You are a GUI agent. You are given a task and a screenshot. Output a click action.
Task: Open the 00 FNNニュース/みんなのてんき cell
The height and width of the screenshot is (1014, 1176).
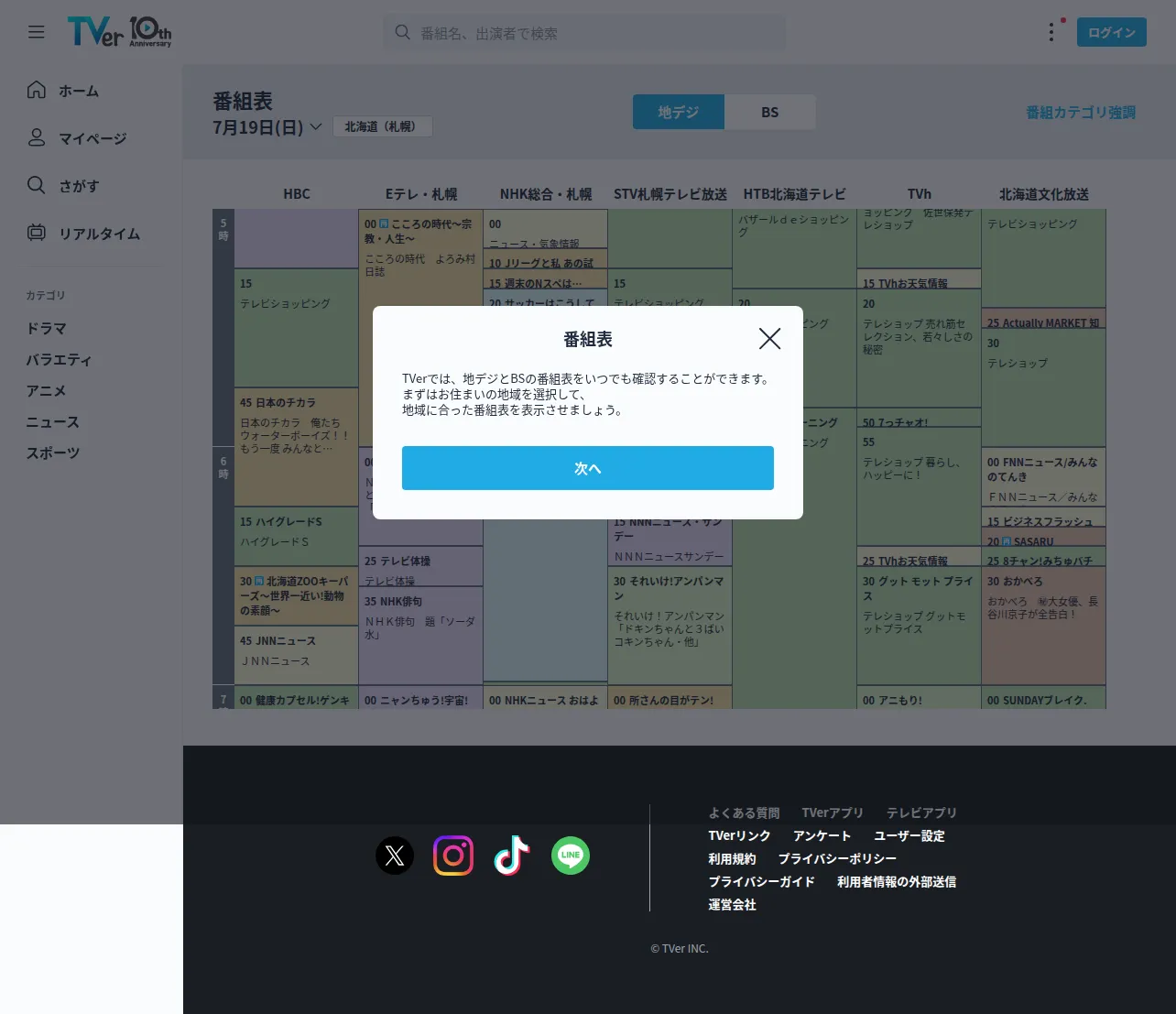point(1043,476)
